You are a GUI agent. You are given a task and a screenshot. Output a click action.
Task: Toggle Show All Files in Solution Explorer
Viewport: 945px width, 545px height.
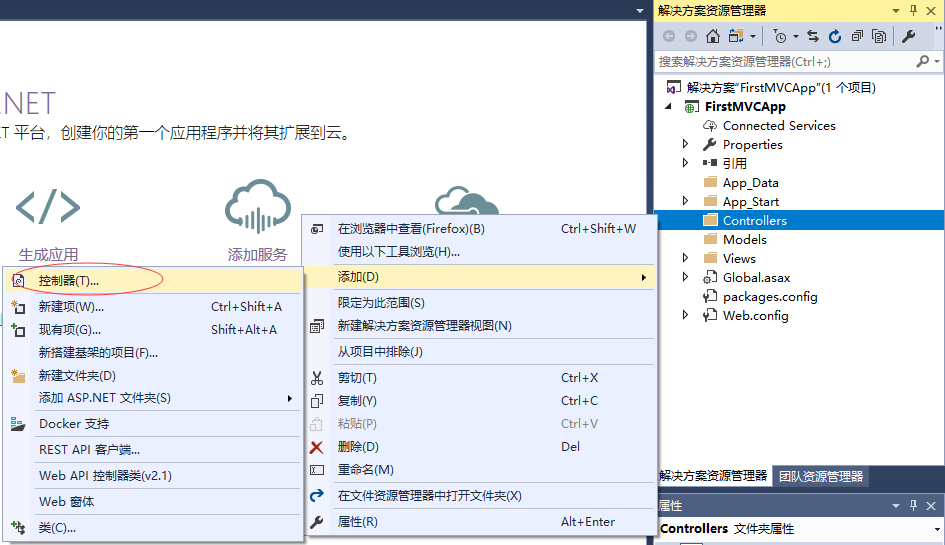click(879, 36)
